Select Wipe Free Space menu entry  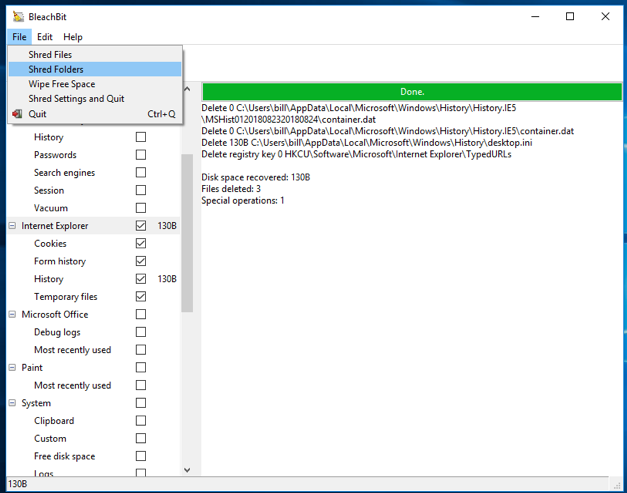click(62, 84)
